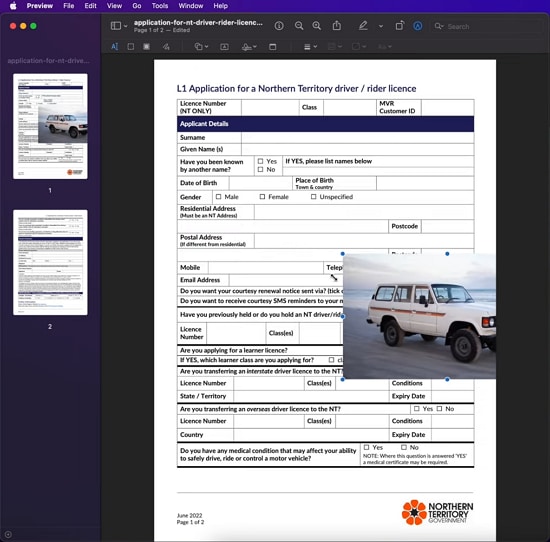Click the Apple logo menu
This screenshot has width=550, height=542.
click(x=13, y=6)
